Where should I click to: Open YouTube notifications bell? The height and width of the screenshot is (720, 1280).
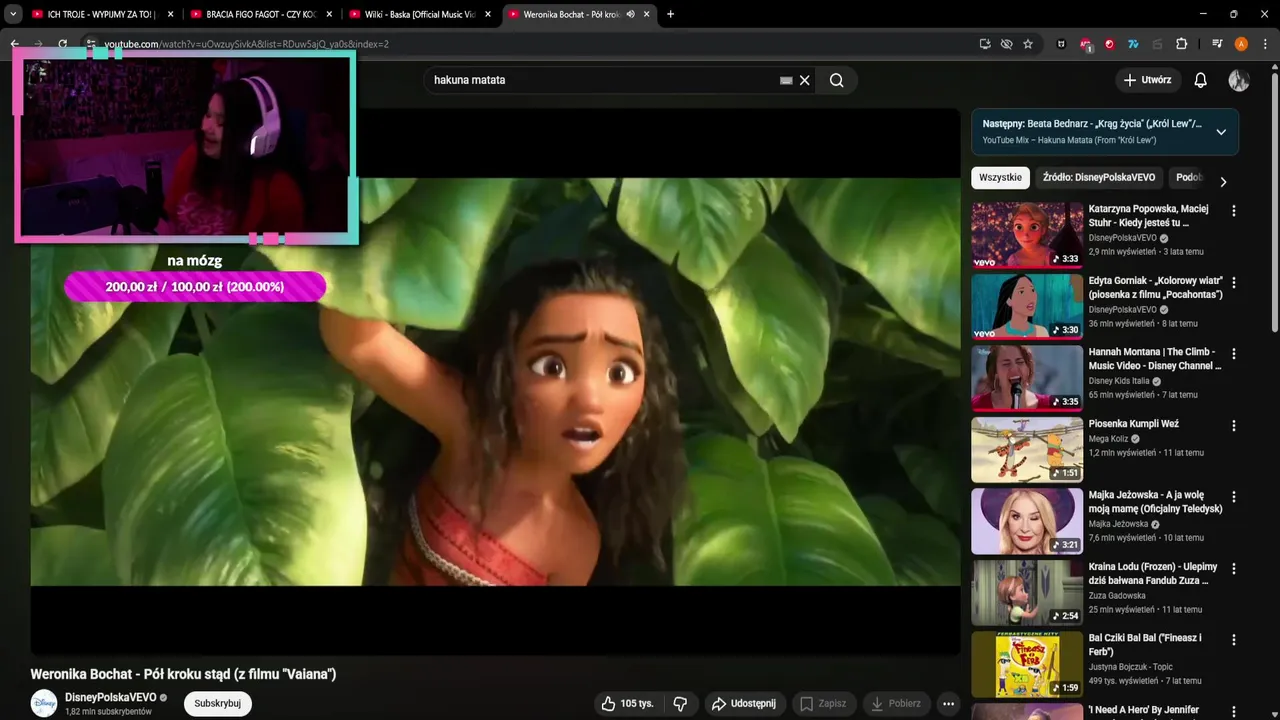pos(1201,80)
